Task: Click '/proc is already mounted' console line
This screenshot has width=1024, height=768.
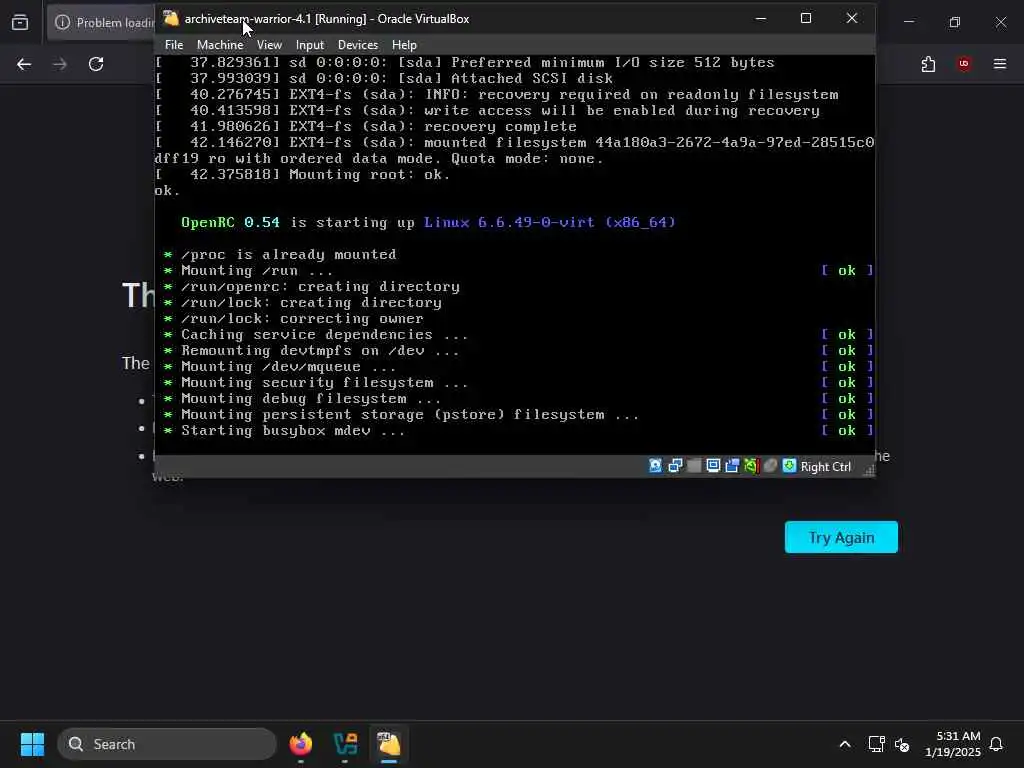Action: pyautogui.click(x=289, y=255)
